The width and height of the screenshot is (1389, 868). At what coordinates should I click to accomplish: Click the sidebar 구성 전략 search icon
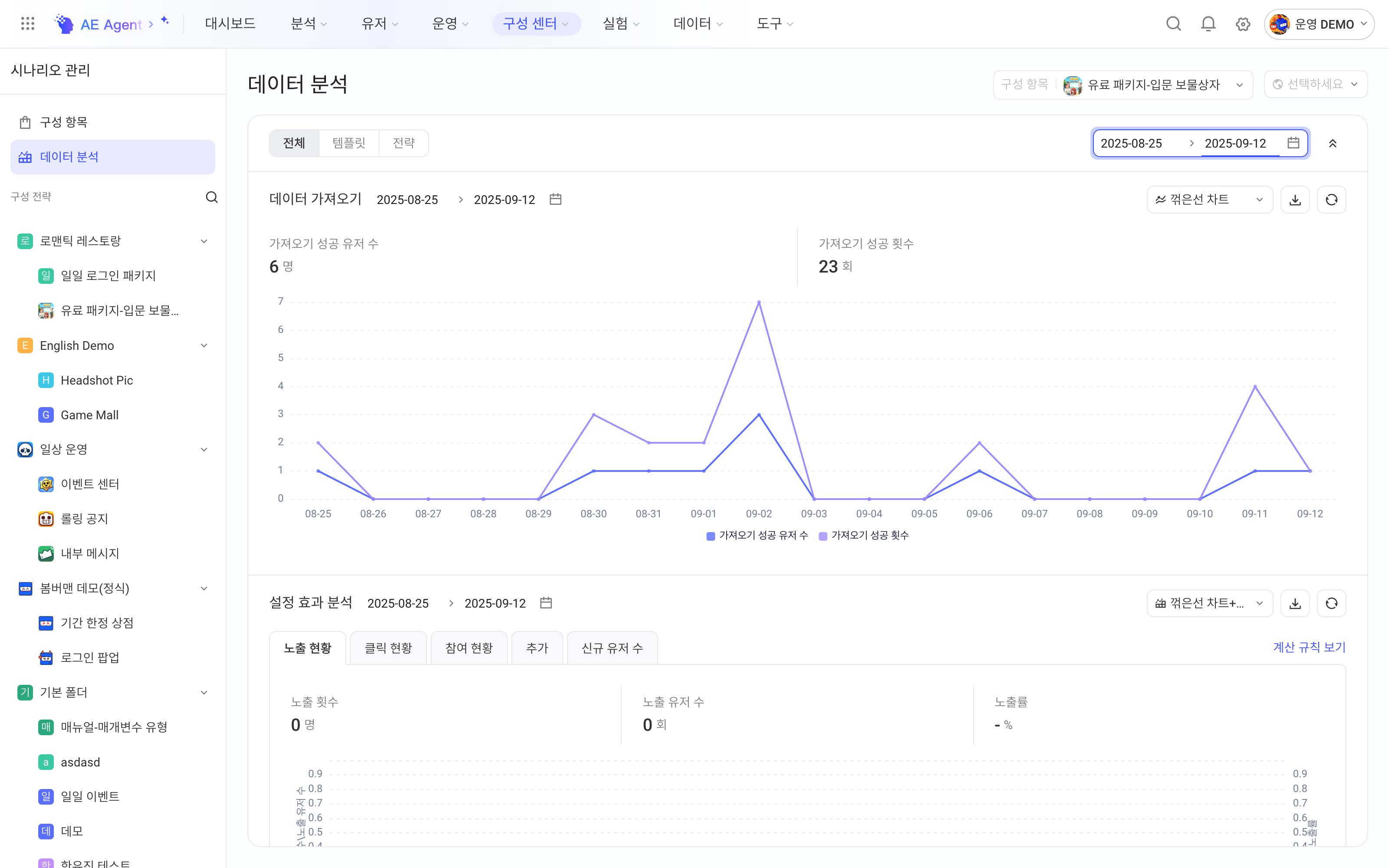click(212, 197)
